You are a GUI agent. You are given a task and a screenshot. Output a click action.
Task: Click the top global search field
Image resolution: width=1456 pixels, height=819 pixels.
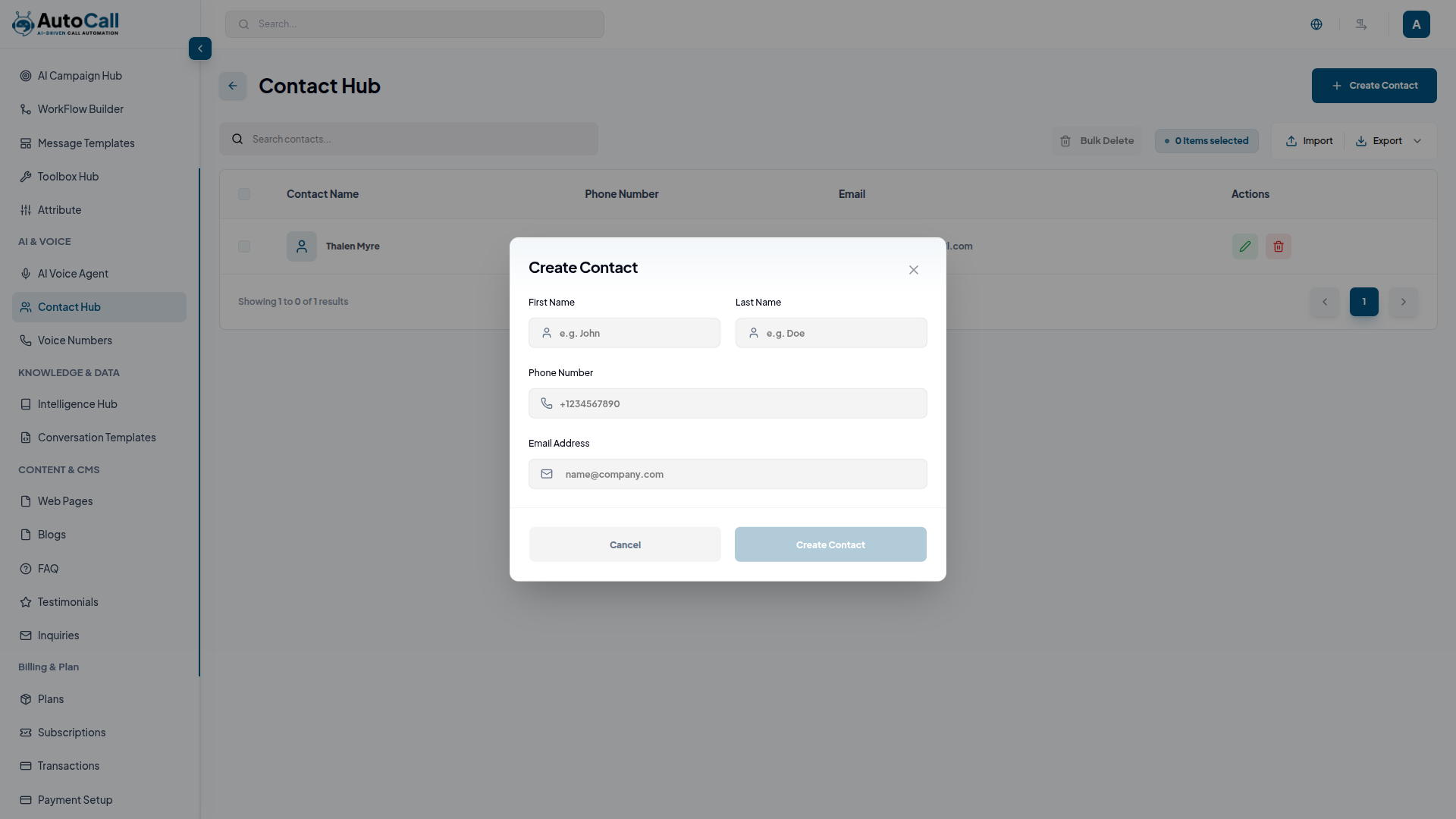click(x=415, y=24)
